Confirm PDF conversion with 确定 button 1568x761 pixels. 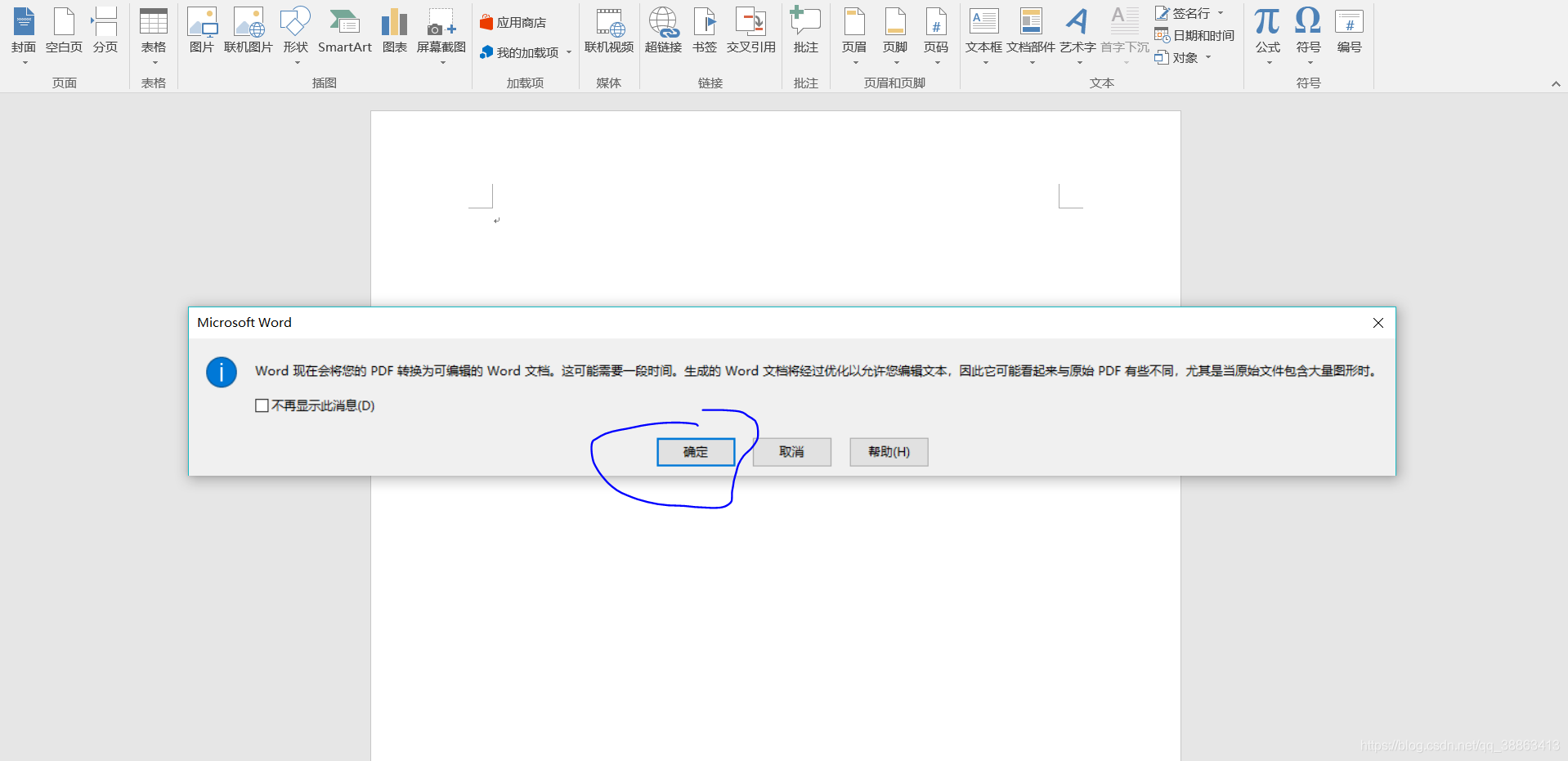pos(696,452)
